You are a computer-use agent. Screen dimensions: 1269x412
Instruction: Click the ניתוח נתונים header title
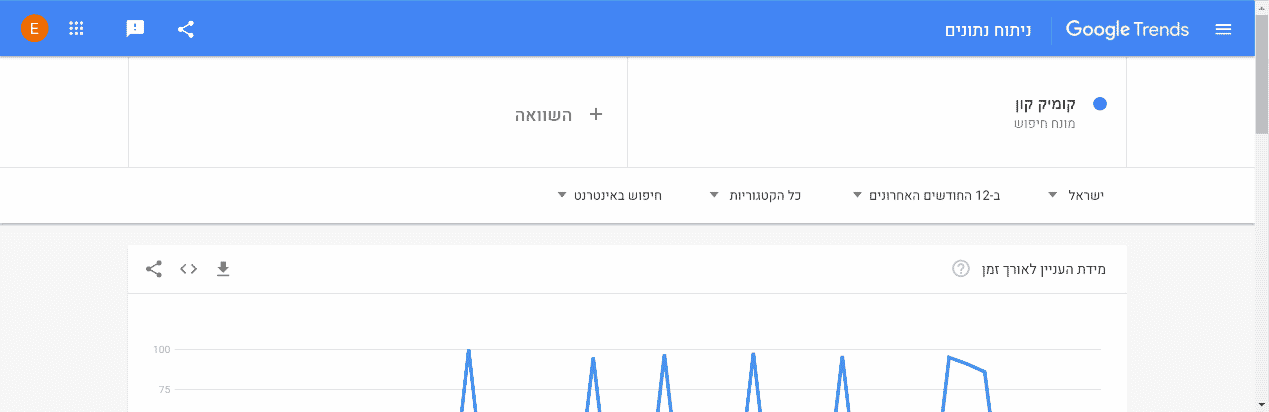[987, 29]
